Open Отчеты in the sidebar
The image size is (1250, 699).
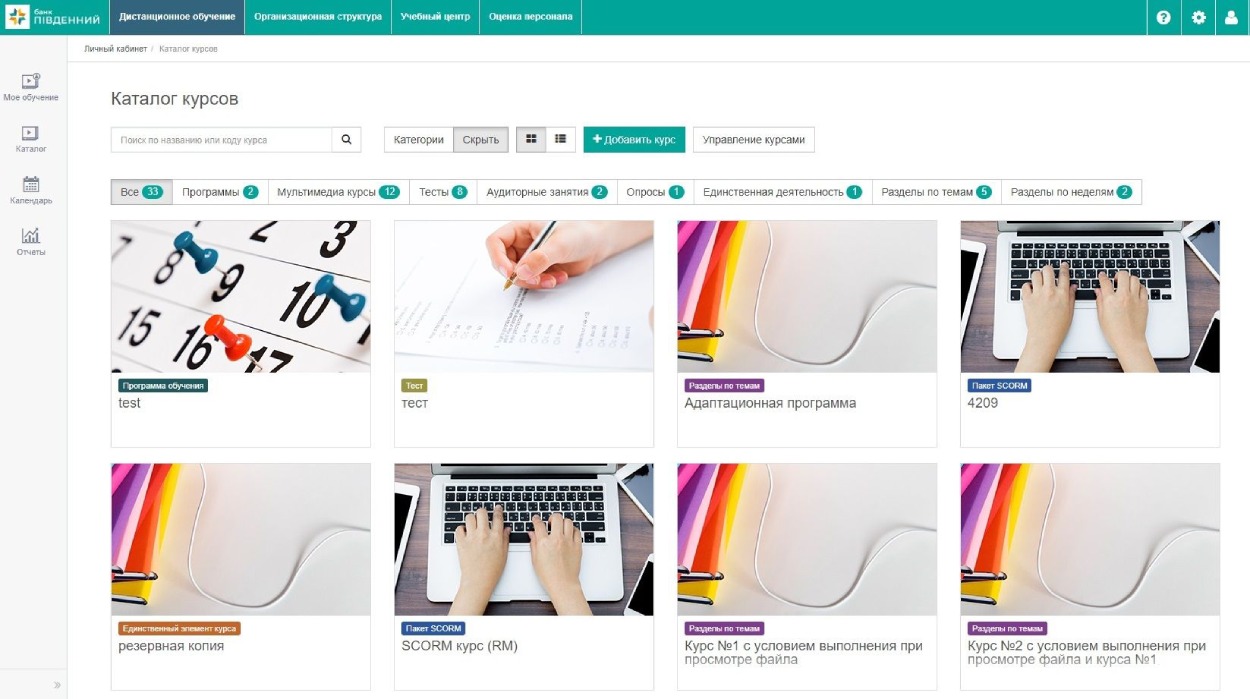31,242
